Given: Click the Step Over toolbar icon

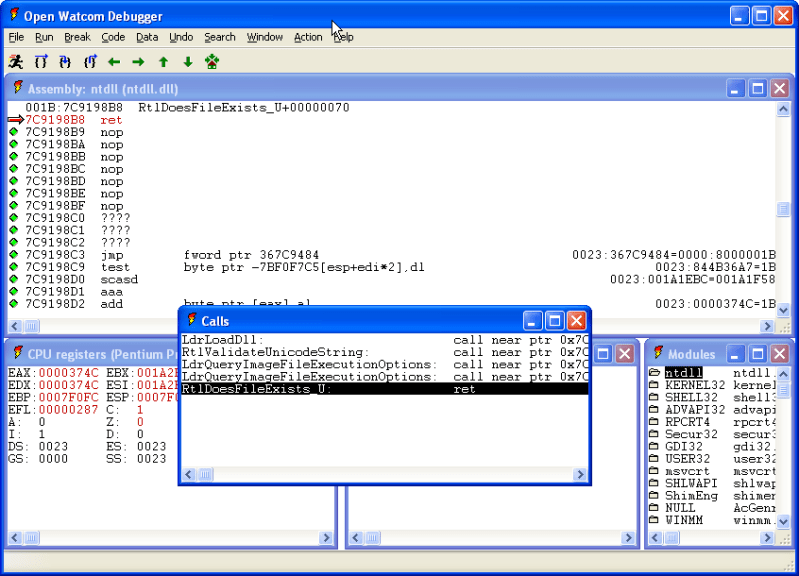Looking at the screenshot, I should click(41, 62).
